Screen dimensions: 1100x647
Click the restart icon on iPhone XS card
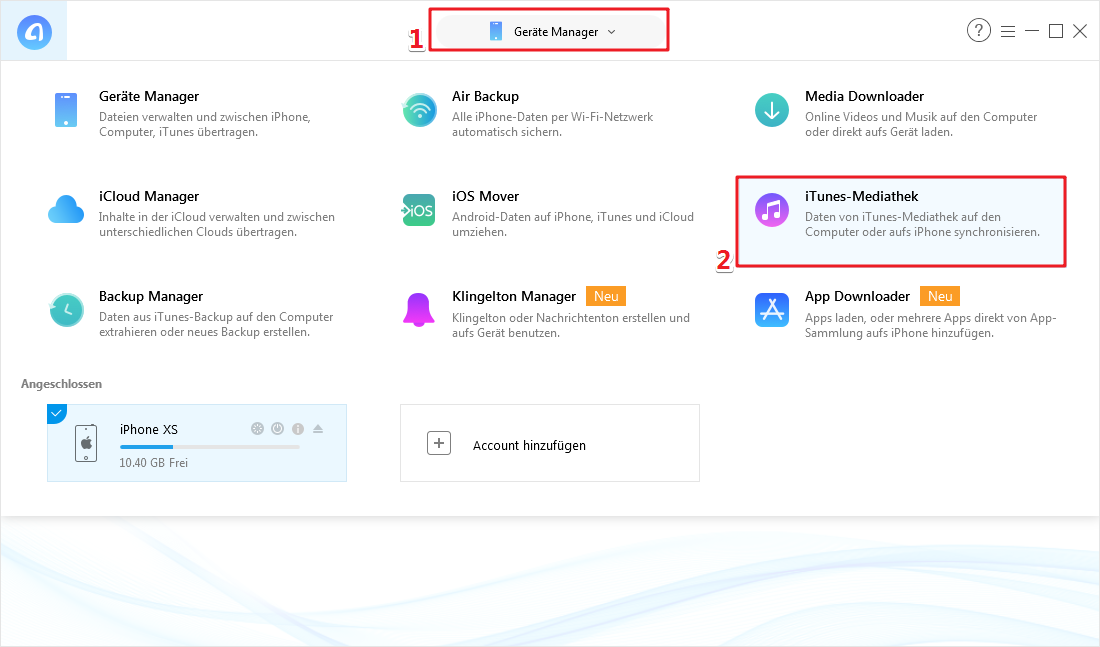(257, 429)
